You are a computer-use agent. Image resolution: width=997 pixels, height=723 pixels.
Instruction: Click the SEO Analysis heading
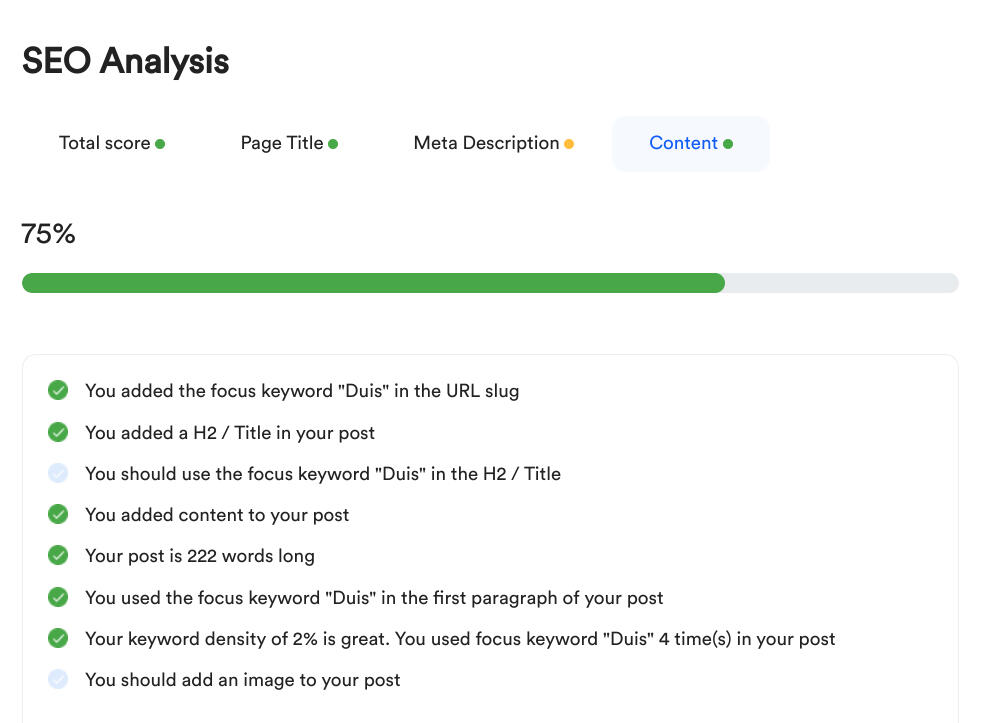125,61
